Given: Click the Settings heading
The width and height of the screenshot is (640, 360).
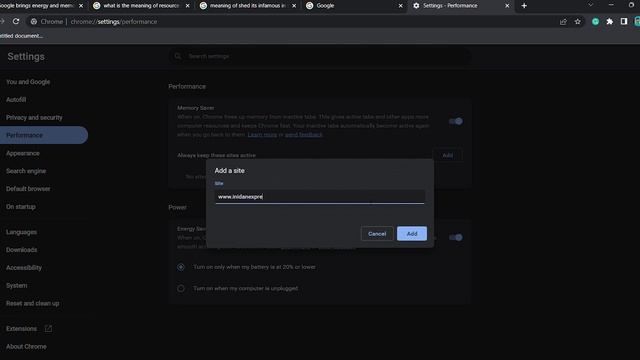Looking at the screenshot, I should (x=26, y=57).
